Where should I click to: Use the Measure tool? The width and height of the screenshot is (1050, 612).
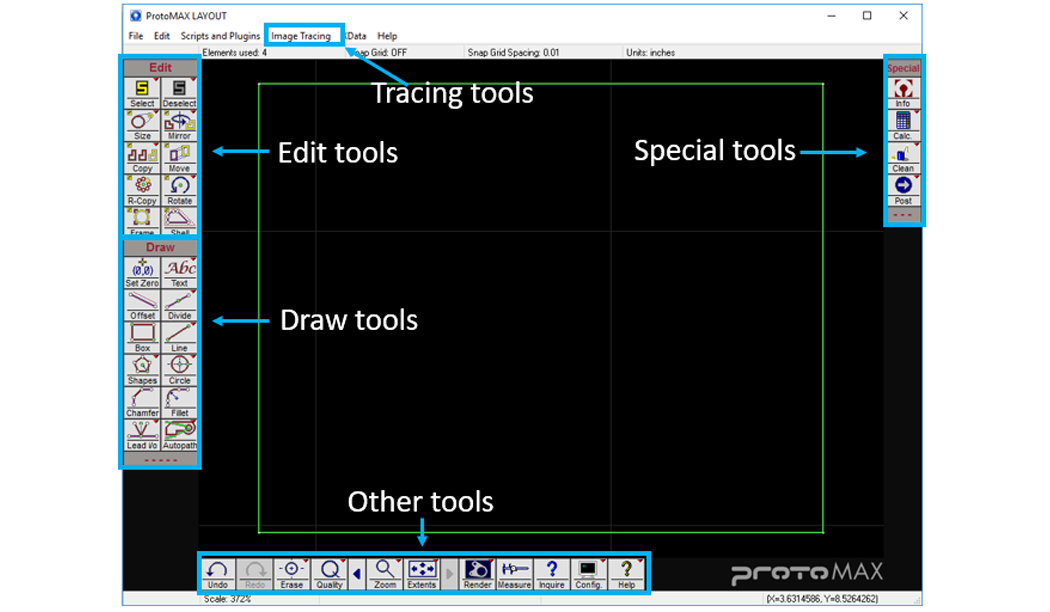(514, 573)
